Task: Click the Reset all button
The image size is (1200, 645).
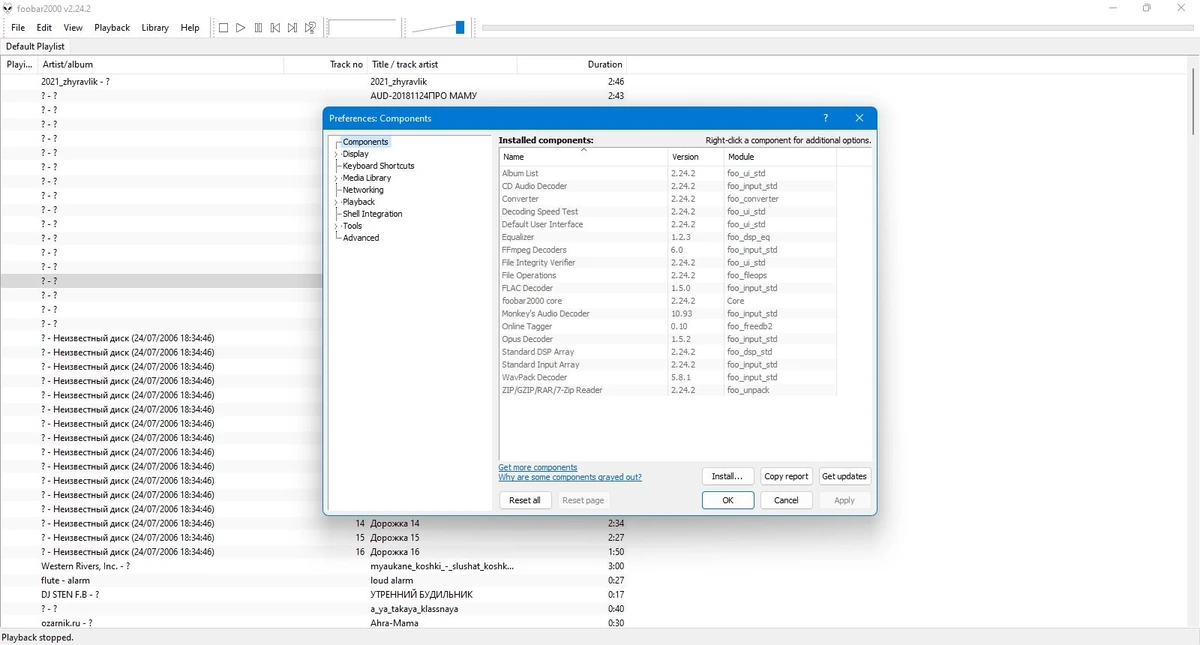Action: (525, 500)
